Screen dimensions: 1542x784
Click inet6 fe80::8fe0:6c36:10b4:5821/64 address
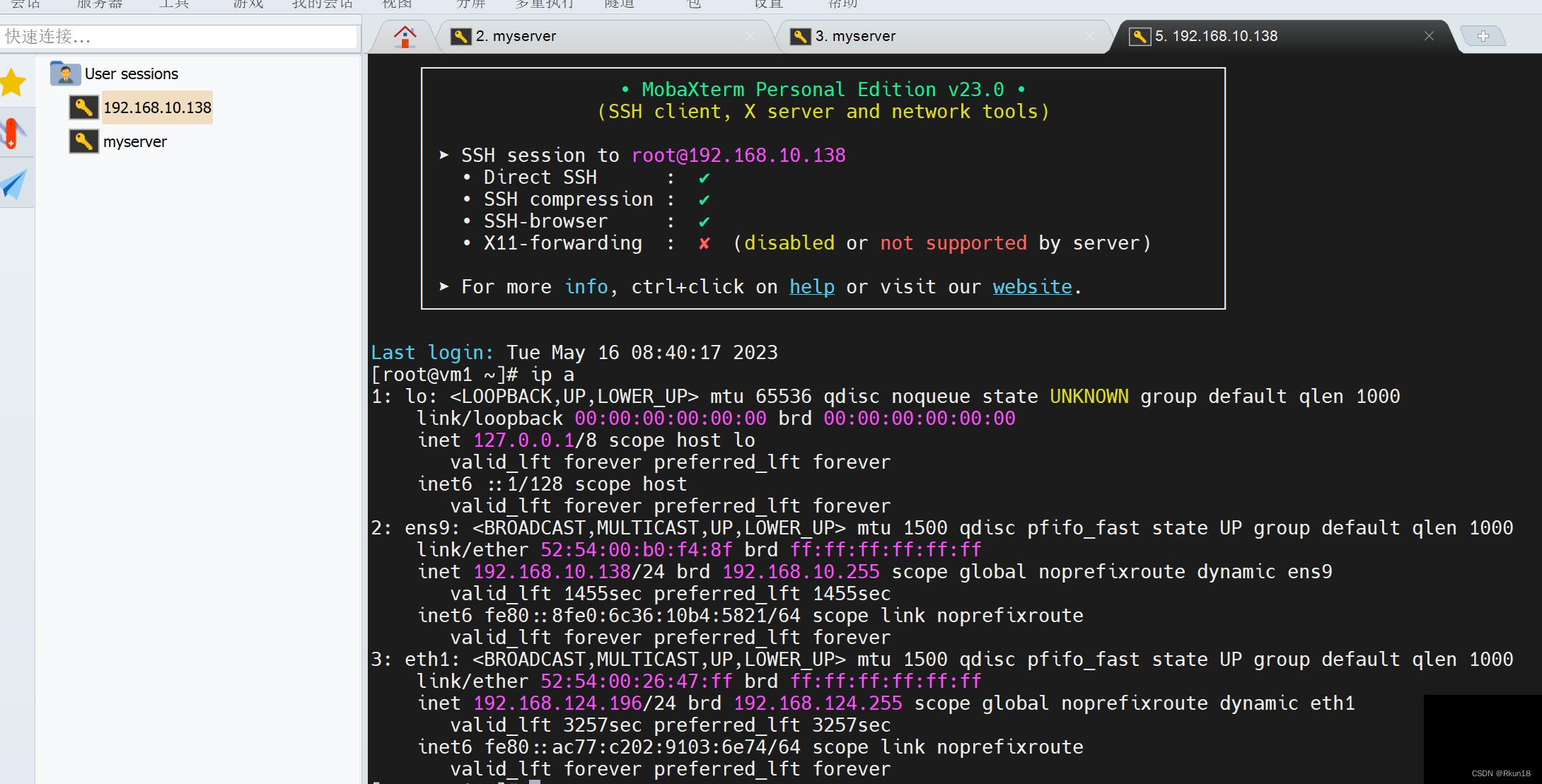coord(642,616)
